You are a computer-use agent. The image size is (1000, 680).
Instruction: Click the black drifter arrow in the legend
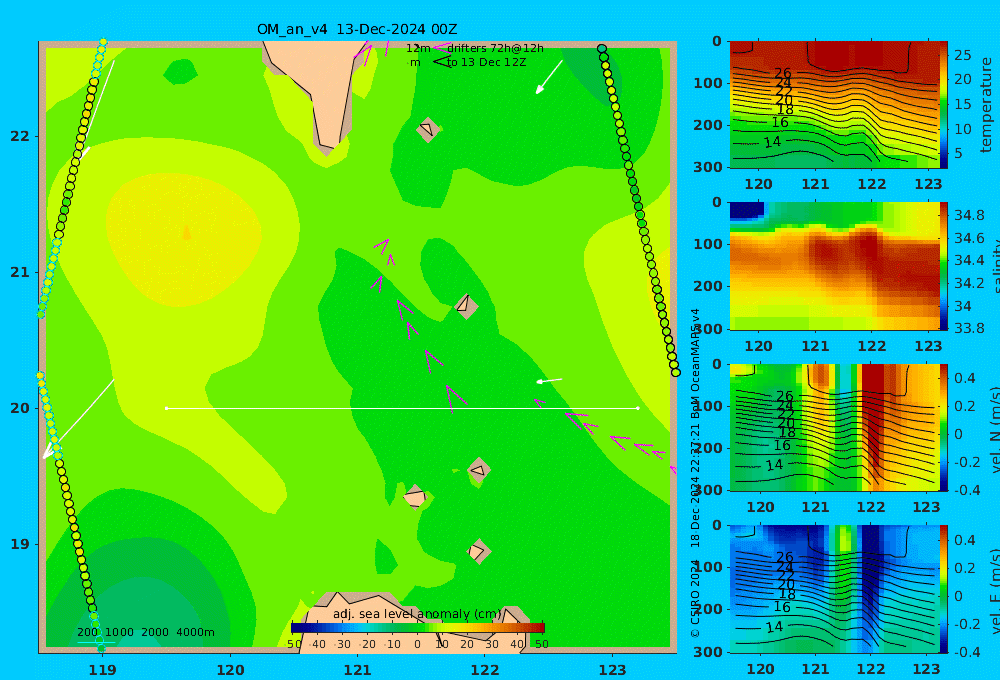coord(441,62)
